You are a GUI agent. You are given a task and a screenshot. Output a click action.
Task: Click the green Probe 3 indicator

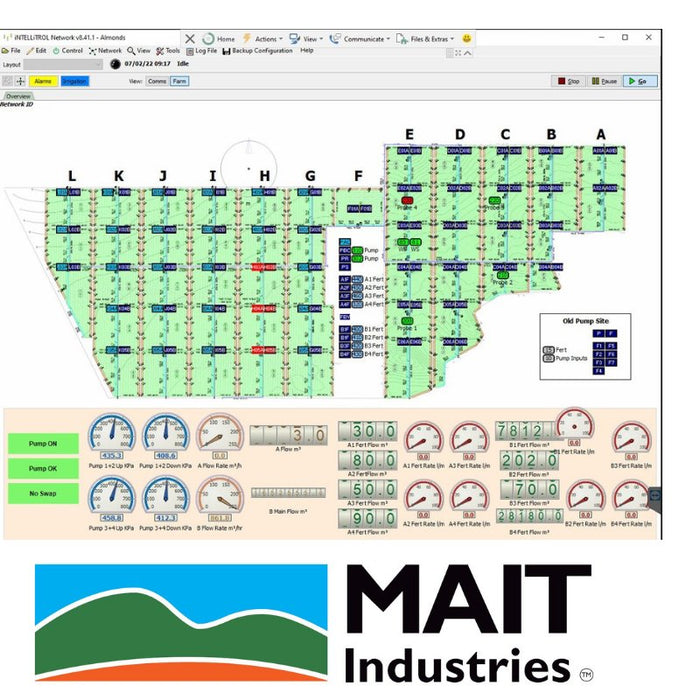494,201
